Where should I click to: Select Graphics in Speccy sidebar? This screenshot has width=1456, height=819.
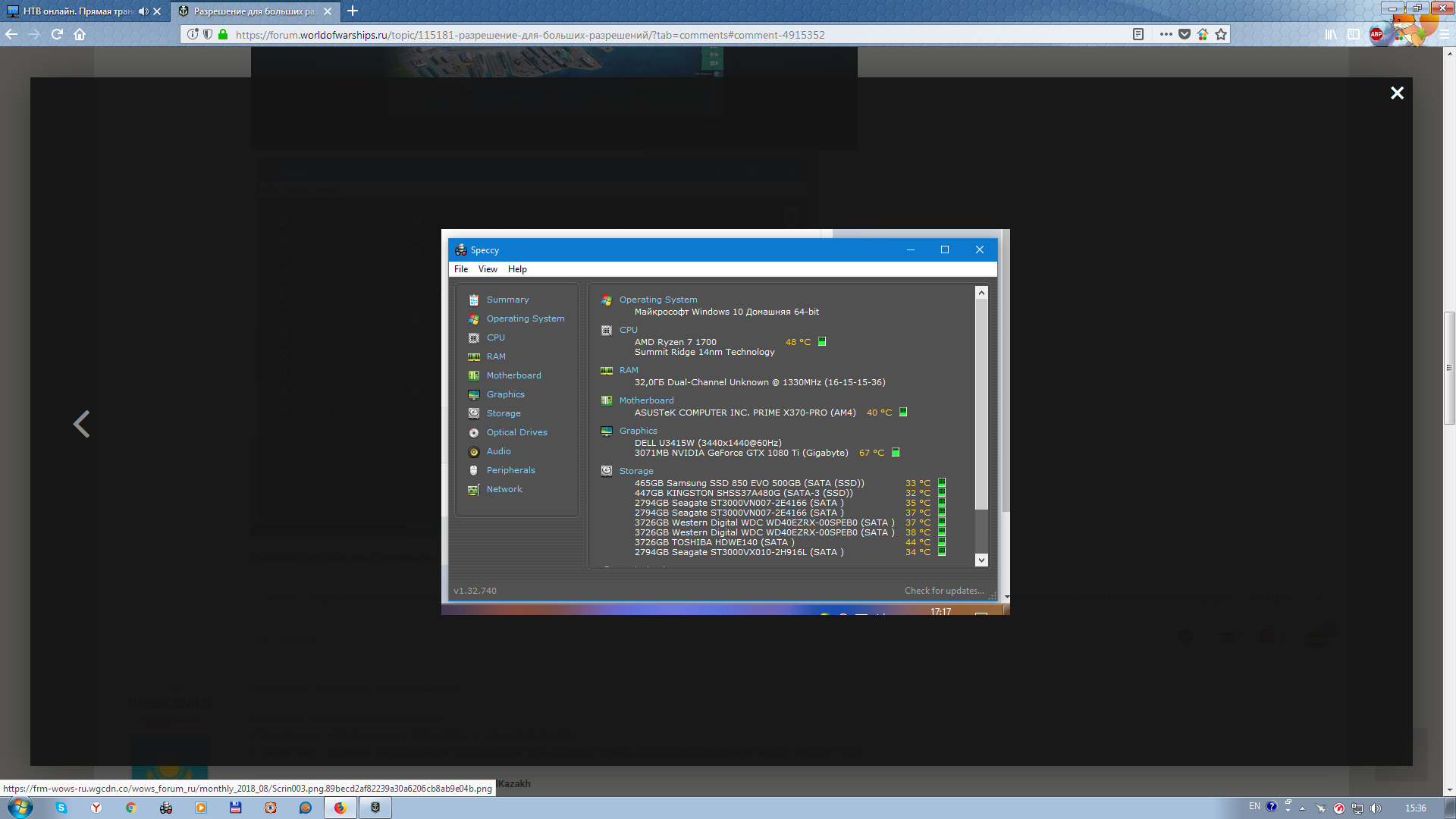tap(505, 394)
